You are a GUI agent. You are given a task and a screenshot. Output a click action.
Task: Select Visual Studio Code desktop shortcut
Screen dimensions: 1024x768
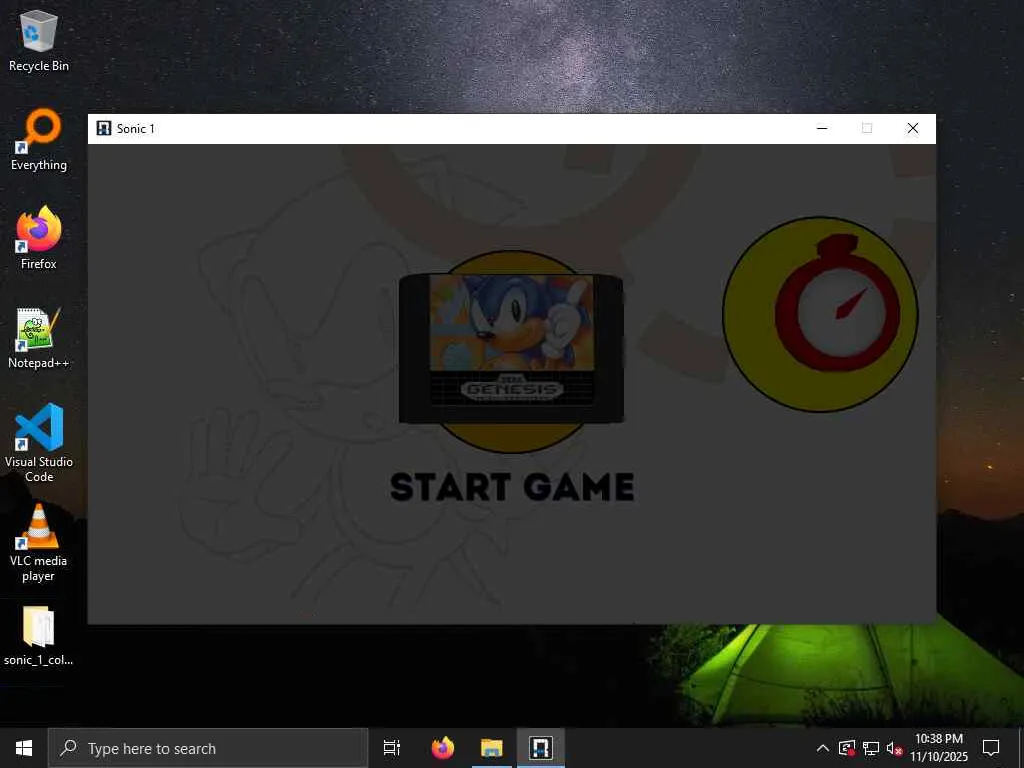39,443
